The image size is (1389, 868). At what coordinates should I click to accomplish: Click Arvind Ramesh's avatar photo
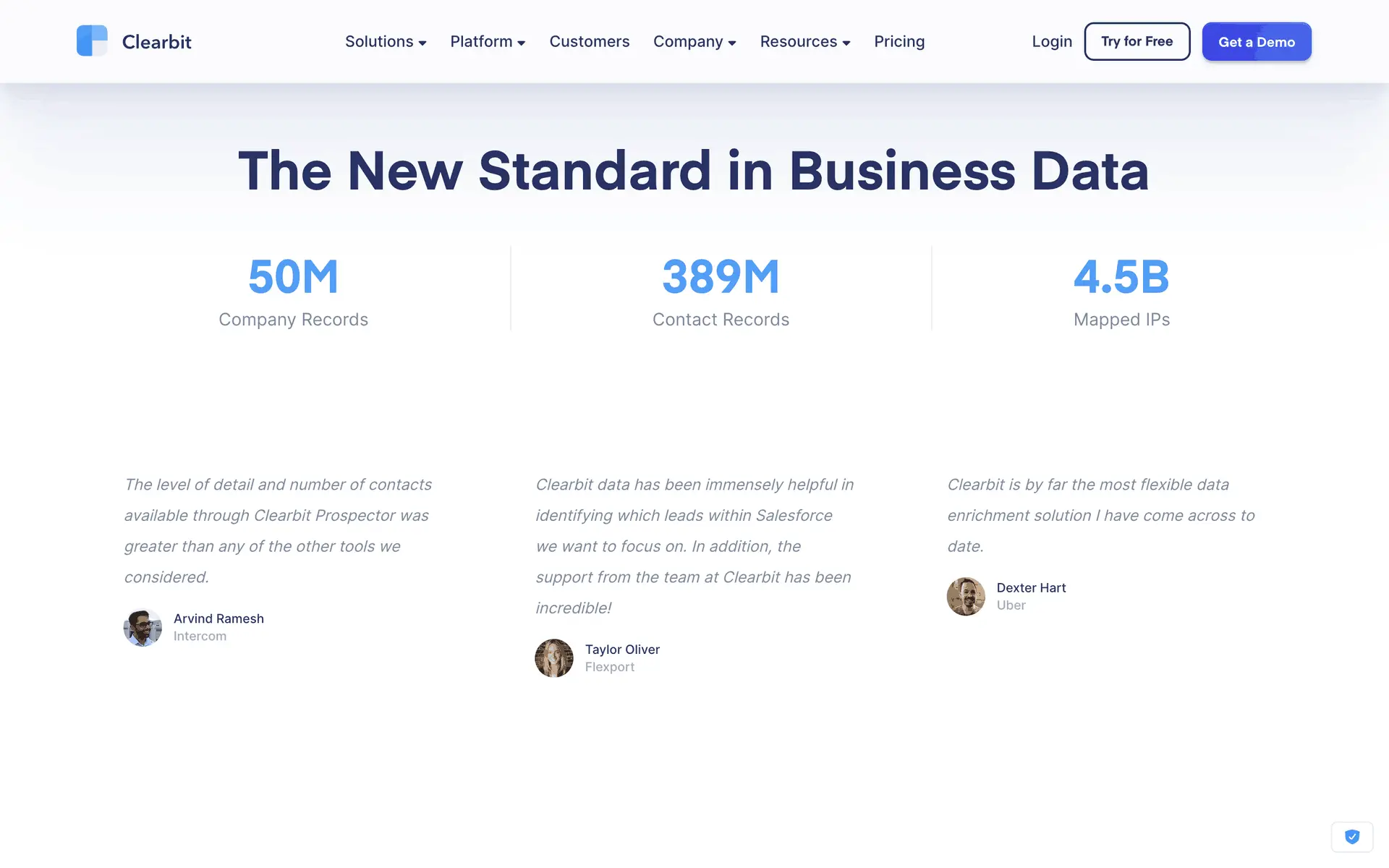[143, 627]
